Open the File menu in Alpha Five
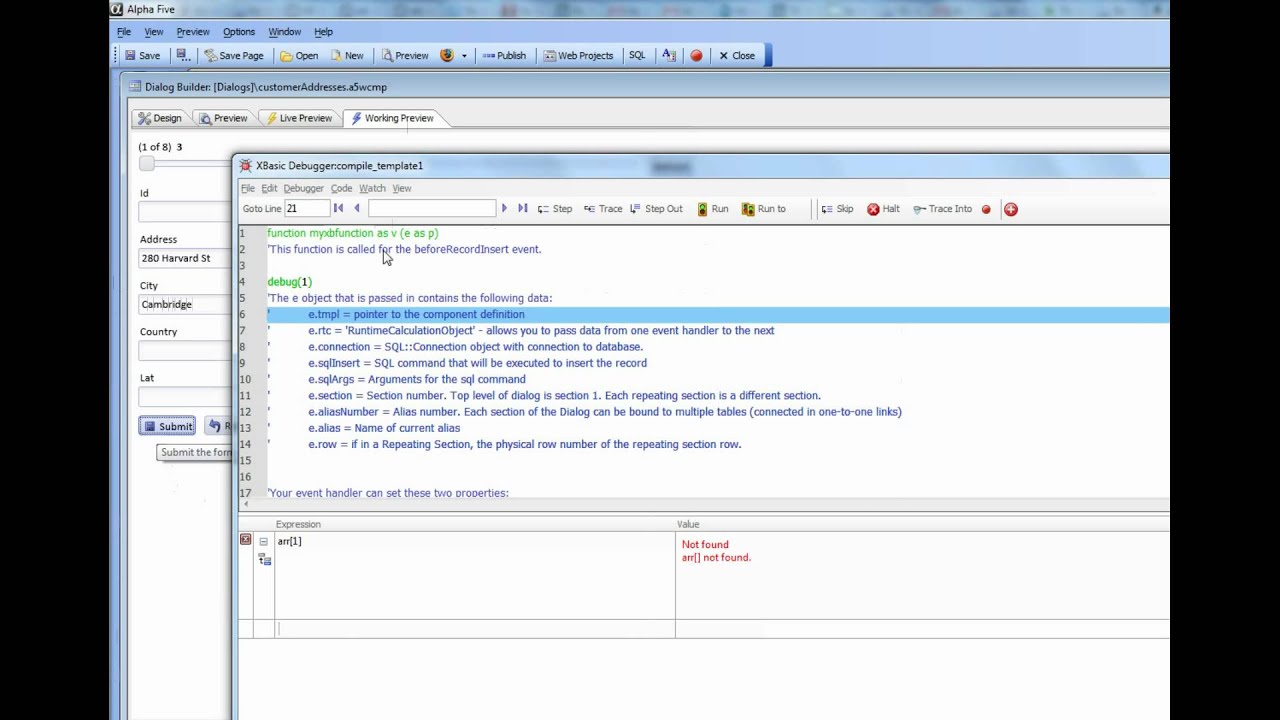 [124, 32]
